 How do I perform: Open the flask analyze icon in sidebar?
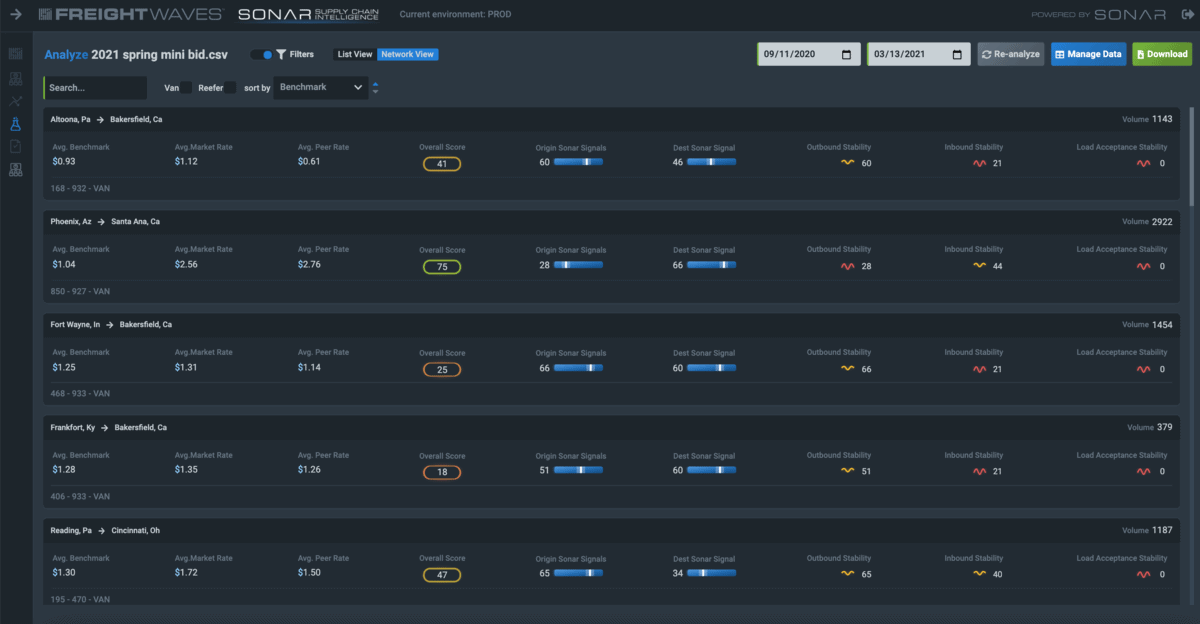tap(15, 124)
